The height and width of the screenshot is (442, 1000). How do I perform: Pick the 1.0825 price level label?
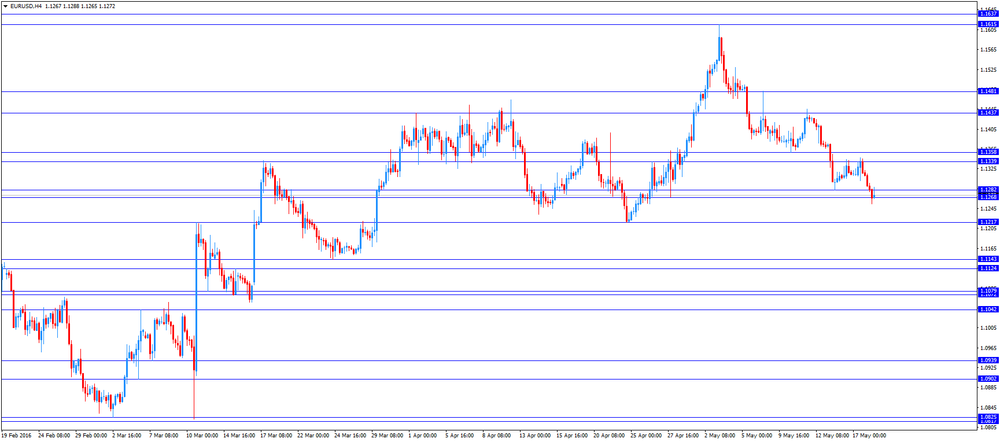point(988,417)
